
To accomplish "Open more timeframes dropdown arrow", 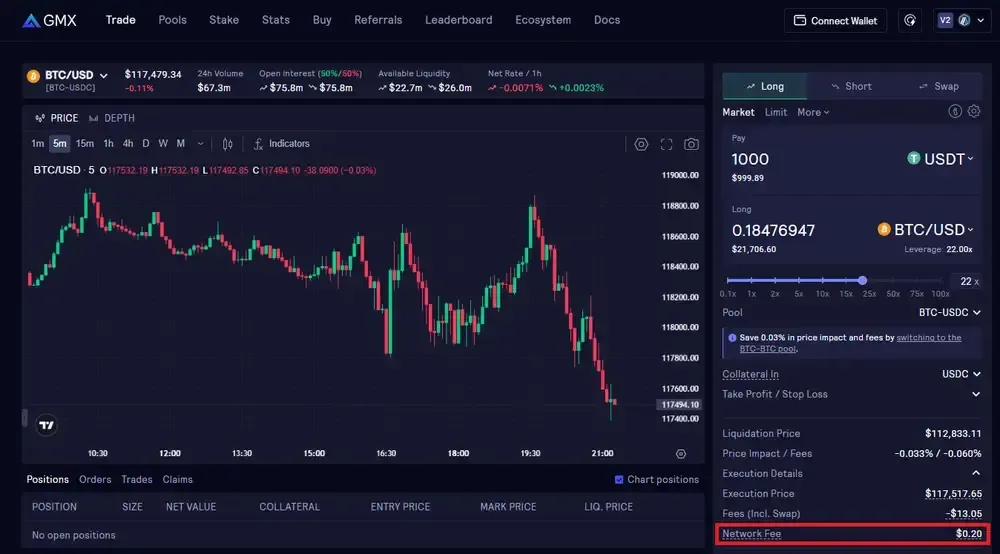I will point(200,144).
